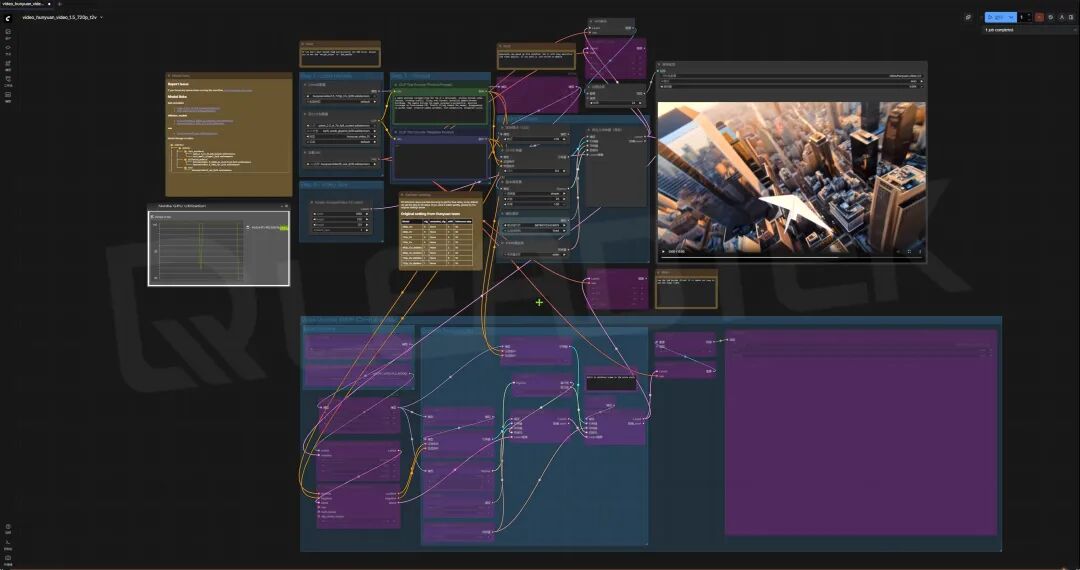Collapse the CLIP Text Encode Positive Prompt node

tap(395, 85)
